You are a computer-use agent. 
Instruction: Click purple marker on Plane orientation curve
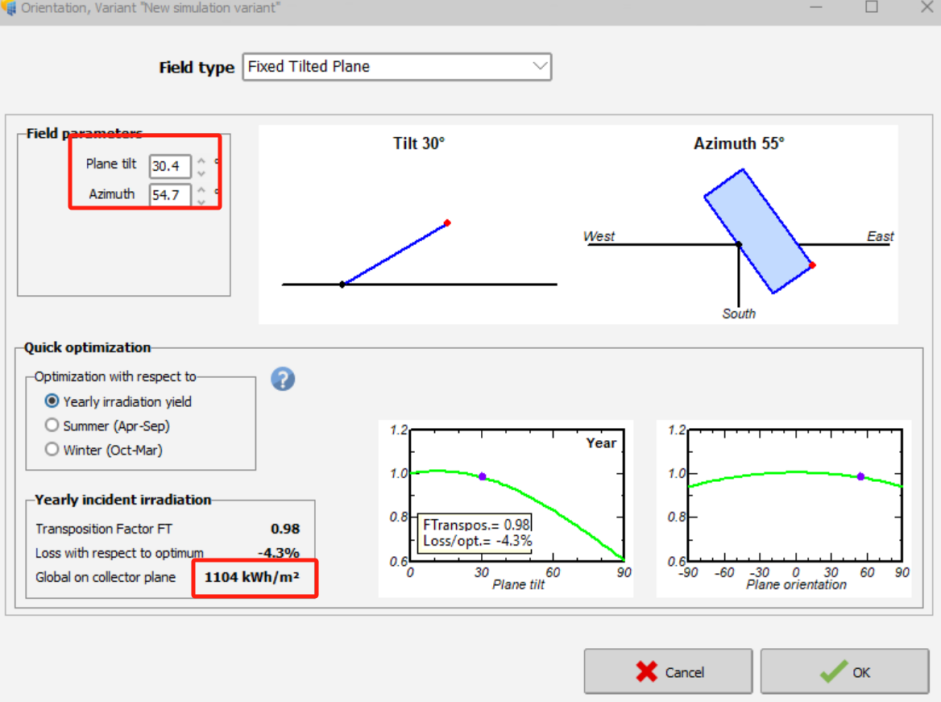tap(860, 477)
